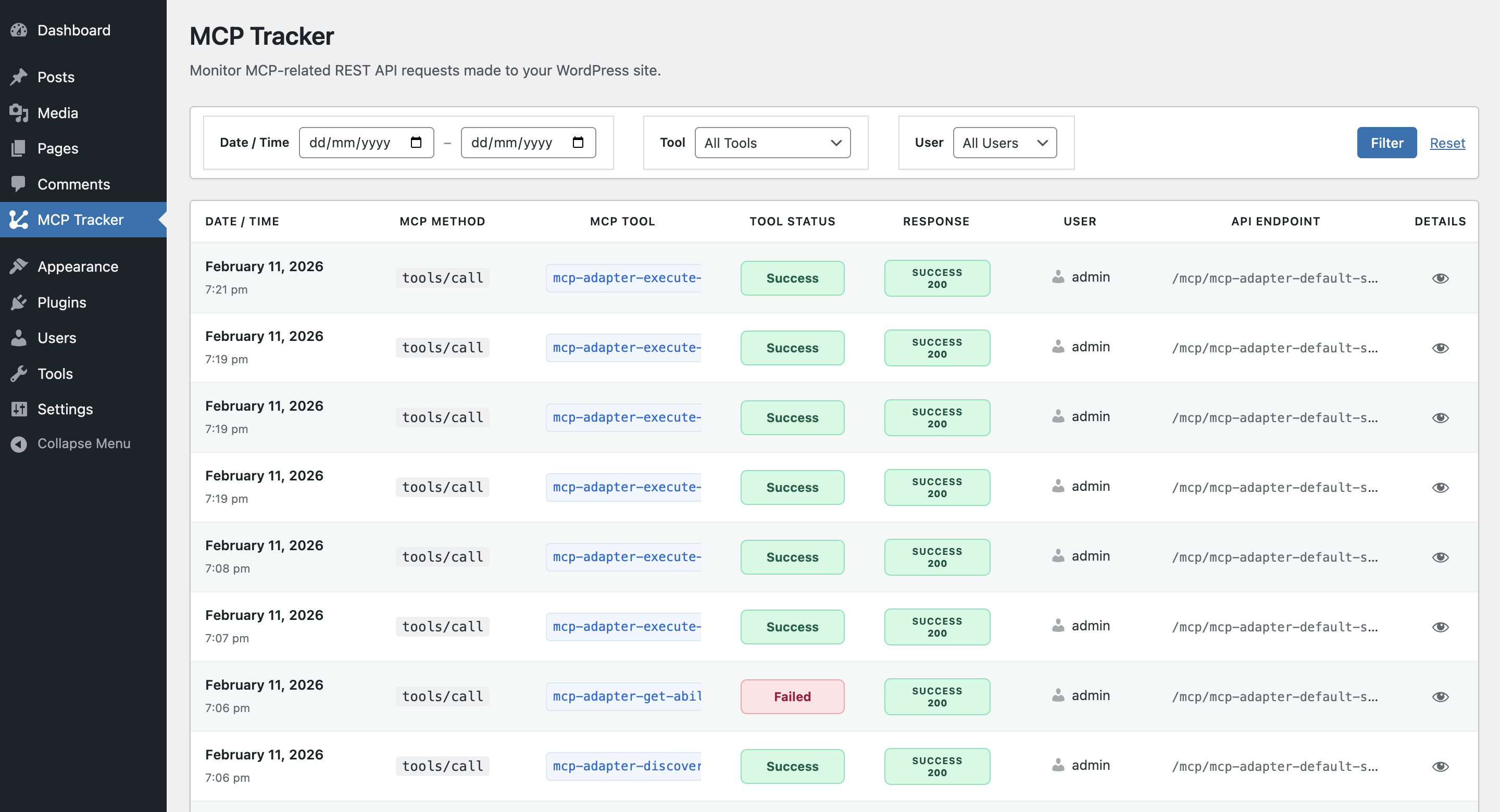
Task: Click the Posts pushpin icon
Action: (x=19, y=77)
